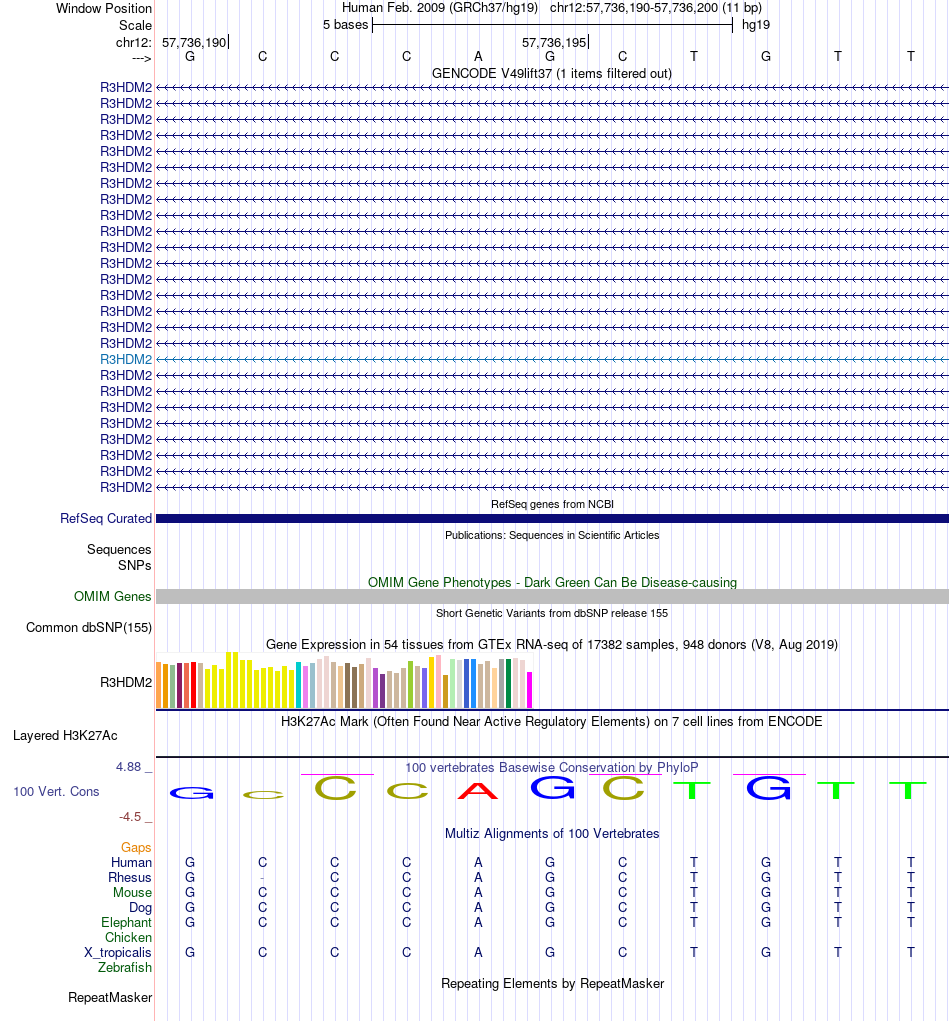This screenshot has height=1021, width=950.
Task: Select the Mouse alignment row label
Action: 132,892
